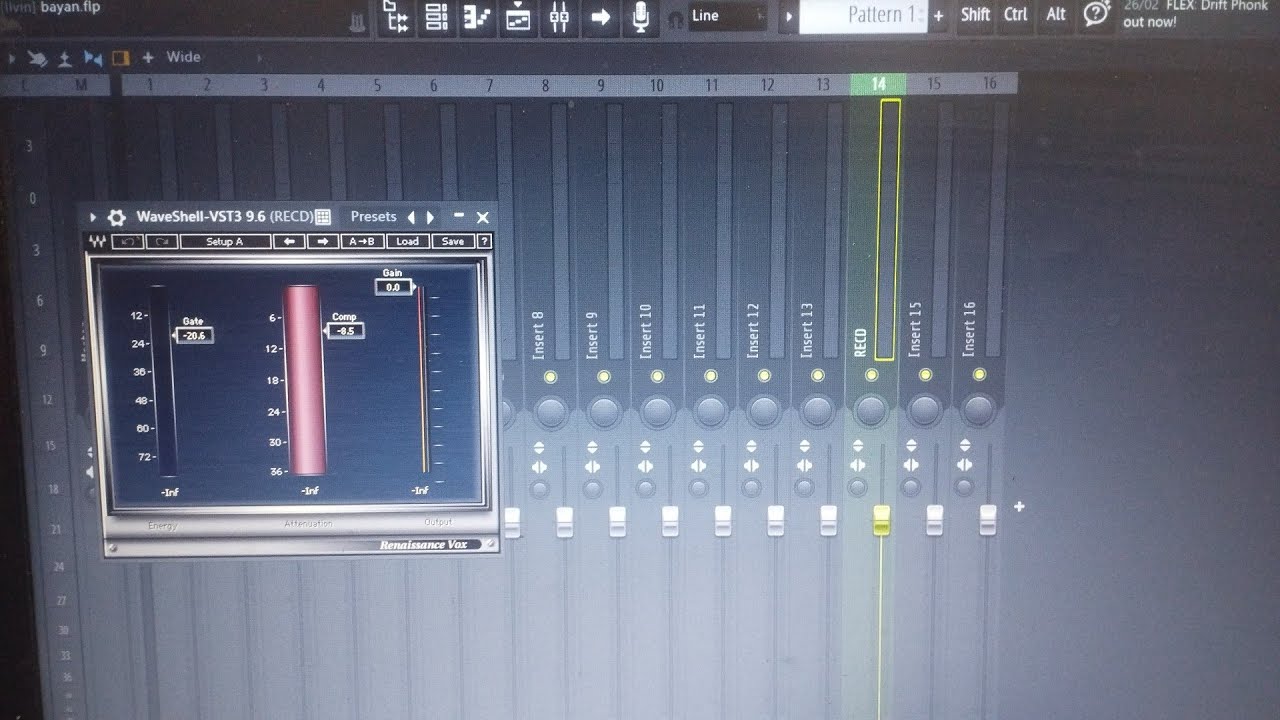Toggle the Shift typing key

(975, 14)
